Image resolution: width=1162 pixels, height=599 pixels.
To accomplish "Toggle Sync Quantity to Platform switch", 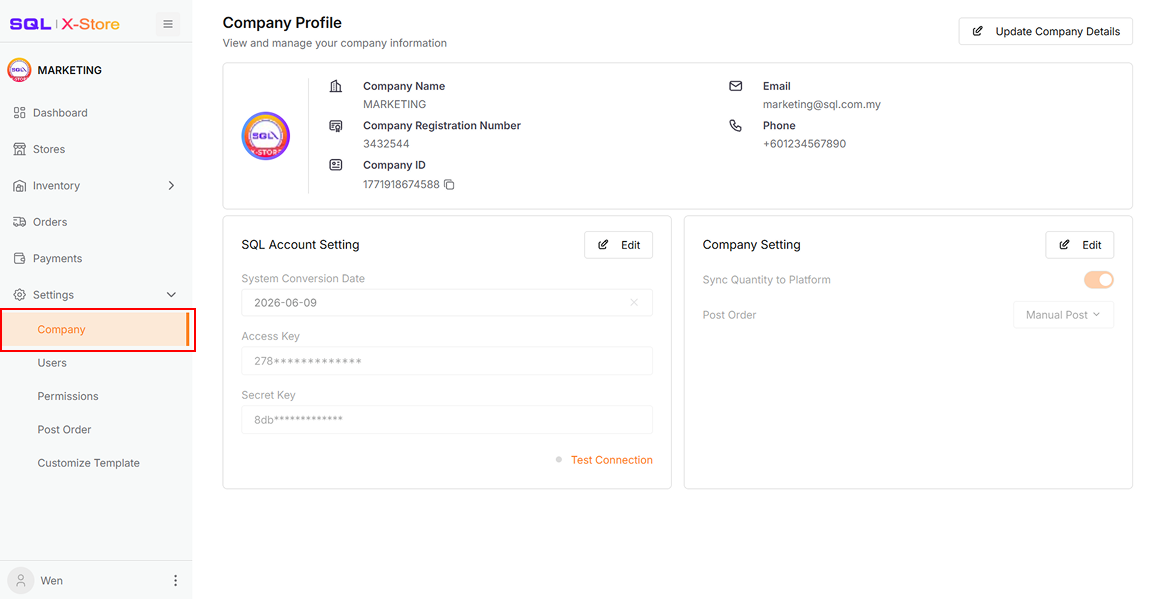I will tap(1099, 279).
